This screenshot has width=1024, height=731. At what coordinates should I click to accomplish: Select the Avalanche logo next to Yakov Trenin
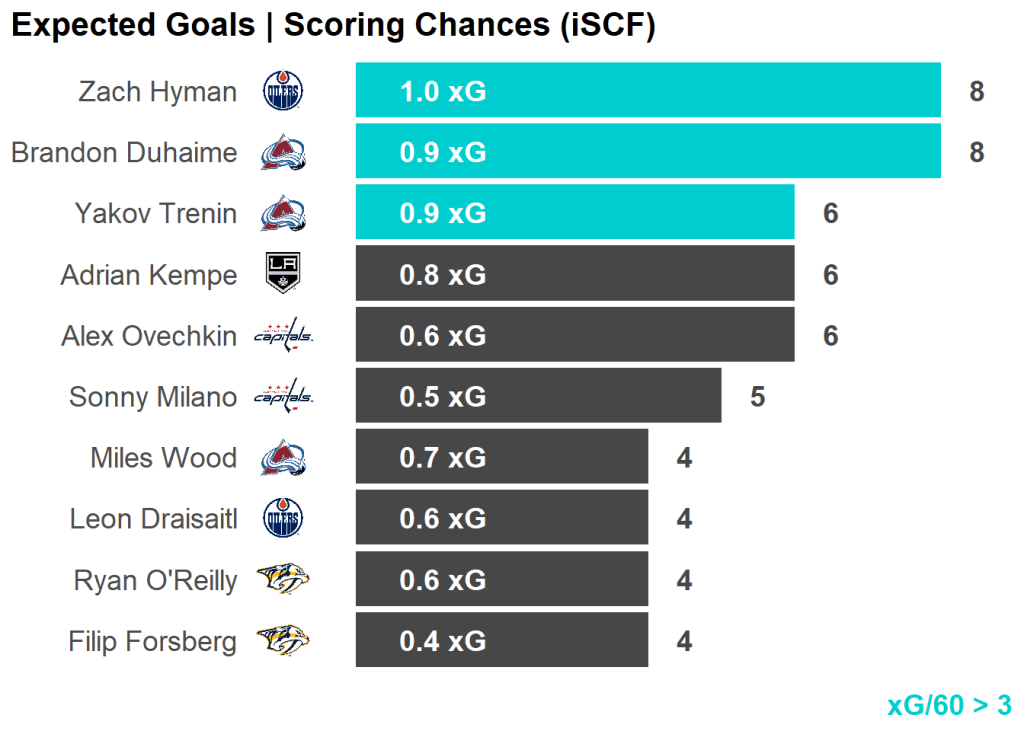tap(283, 214)
